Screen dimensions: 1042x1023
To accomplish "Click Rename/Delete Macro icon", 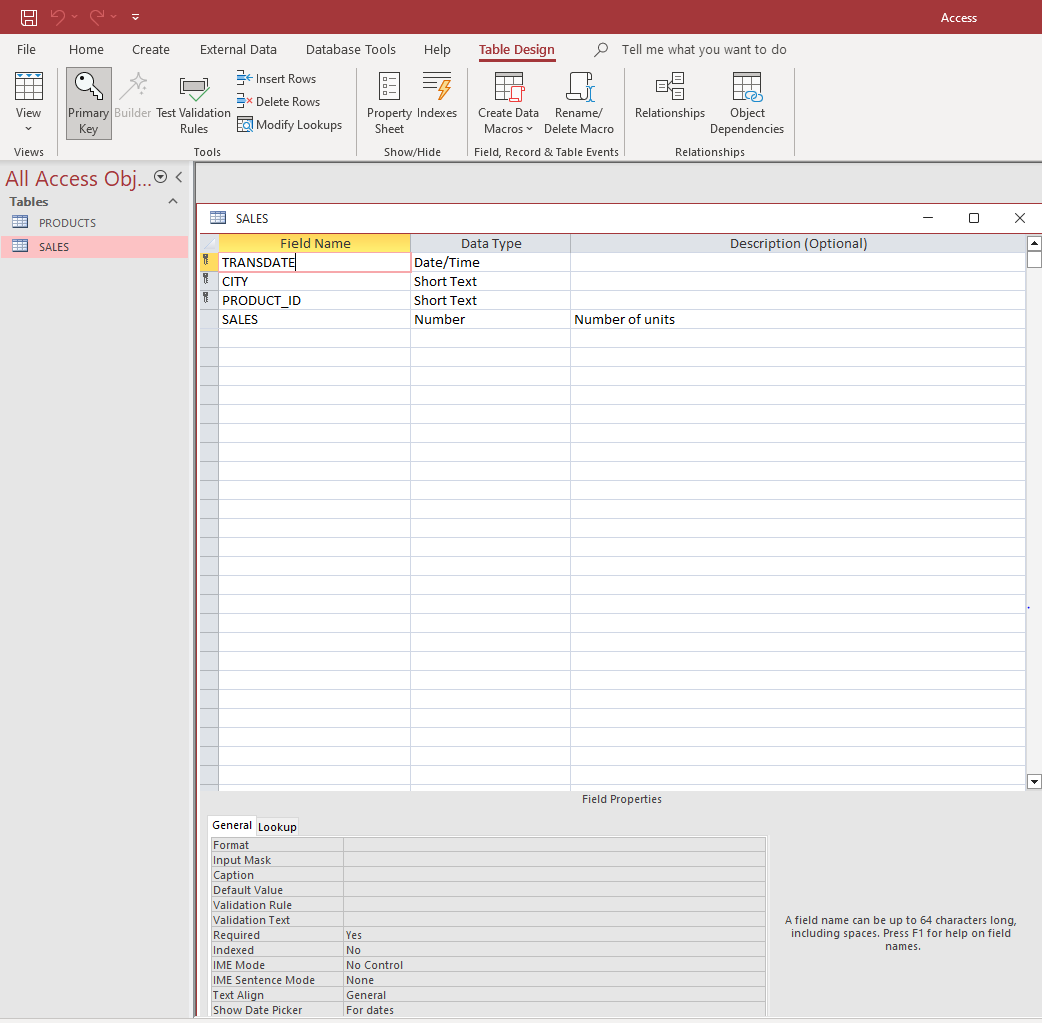I will (579, 87).
